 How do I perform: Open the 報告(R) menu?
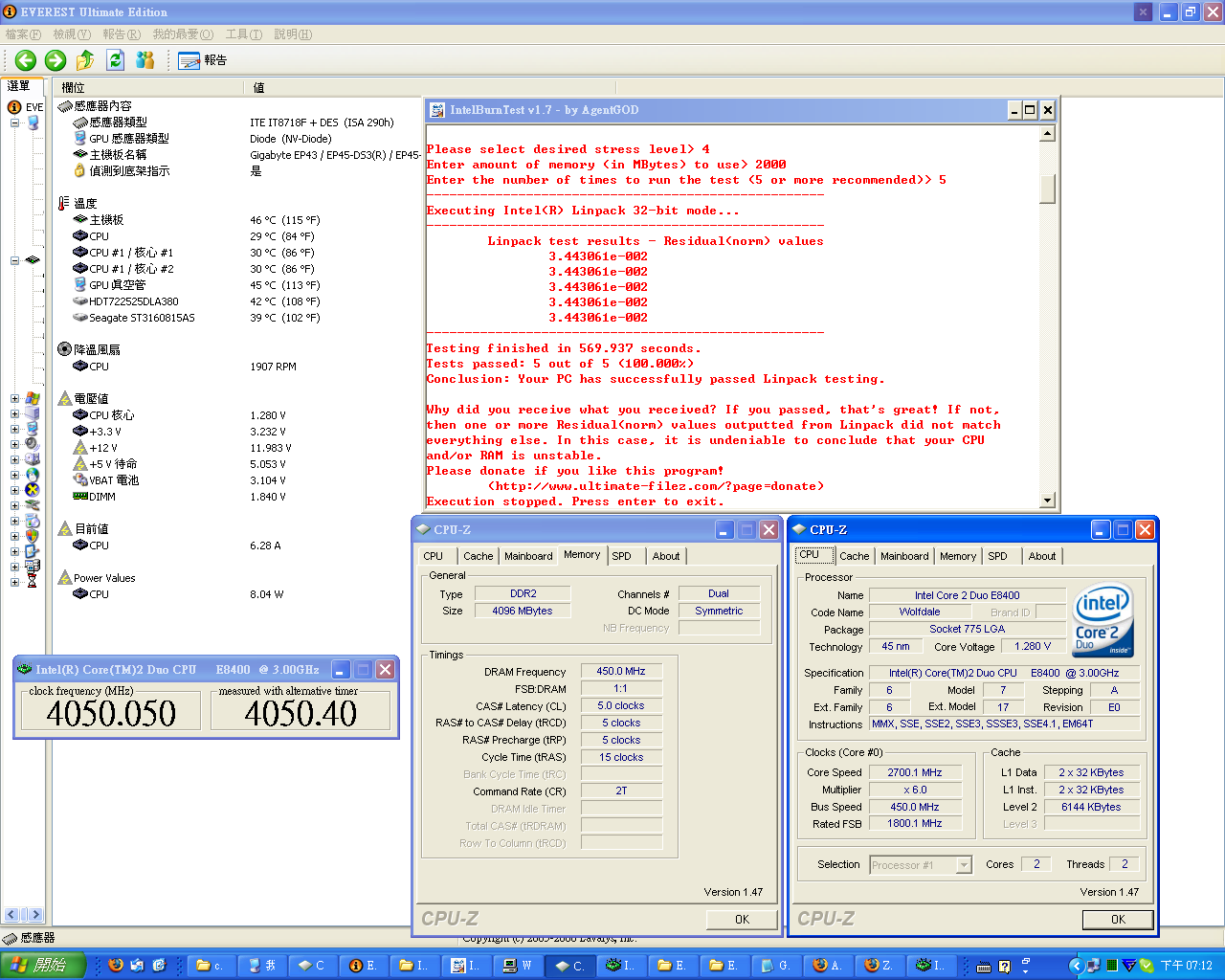tap(122, 34)
